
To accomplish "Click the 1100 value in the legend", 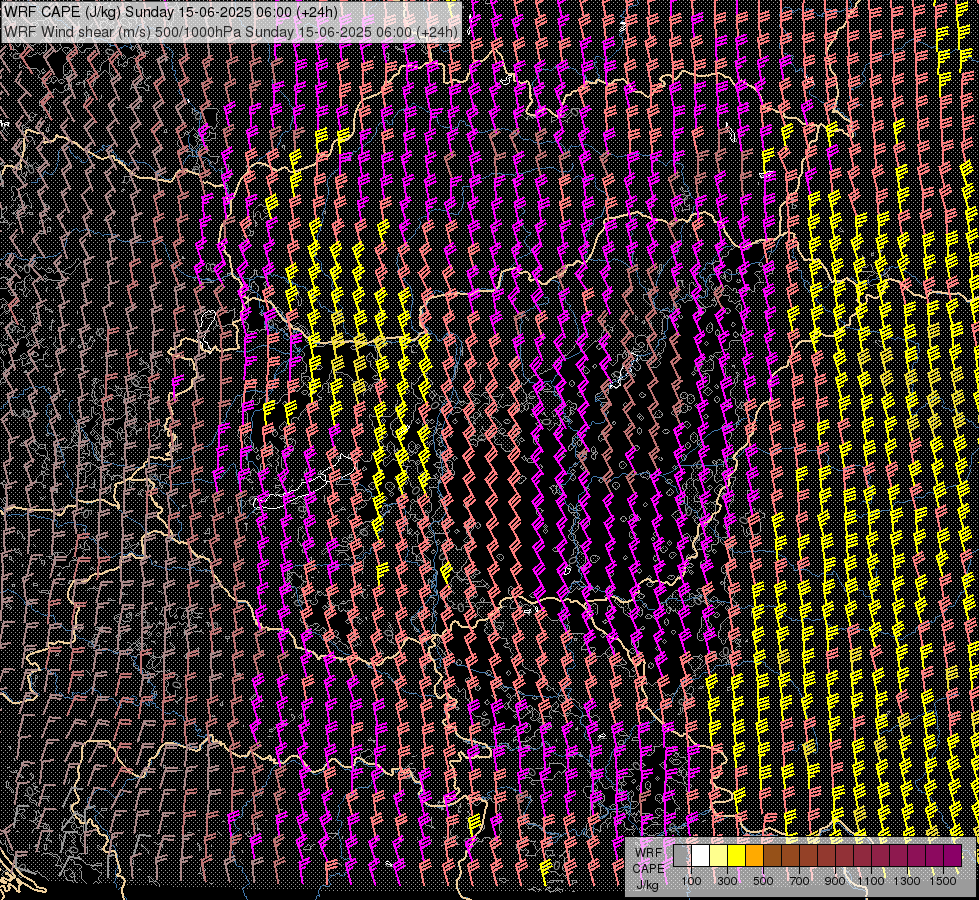I will (x=871, y=881).
